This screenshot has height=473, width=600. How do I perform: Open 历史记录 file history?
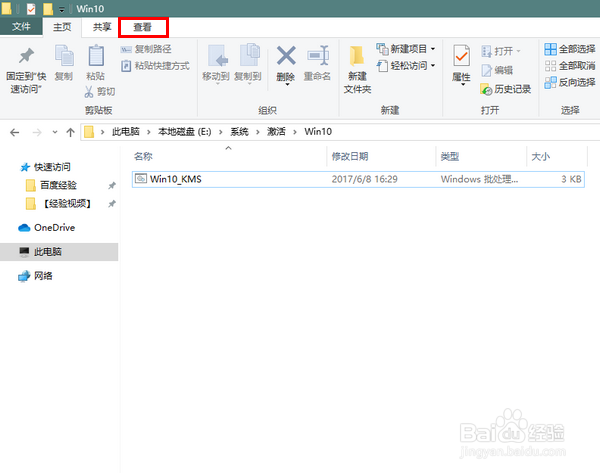click(x=505, y=90)
